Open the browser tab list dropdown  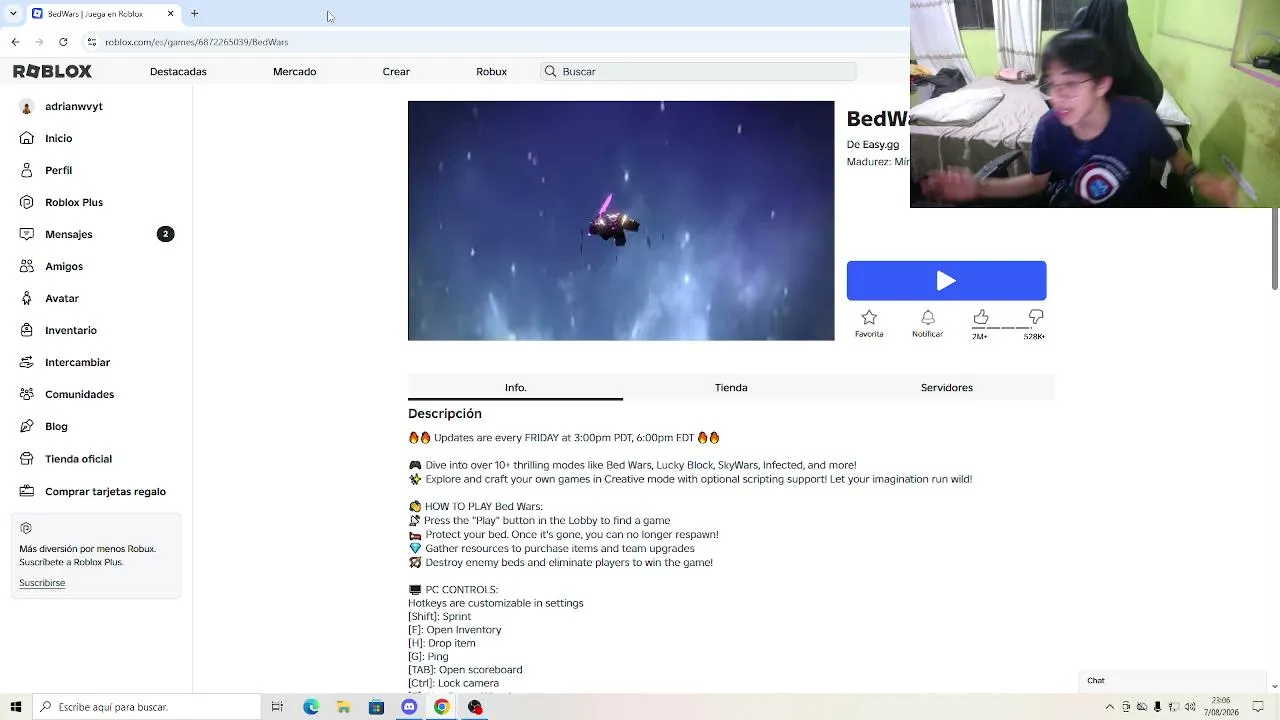[x=13, y=14]
